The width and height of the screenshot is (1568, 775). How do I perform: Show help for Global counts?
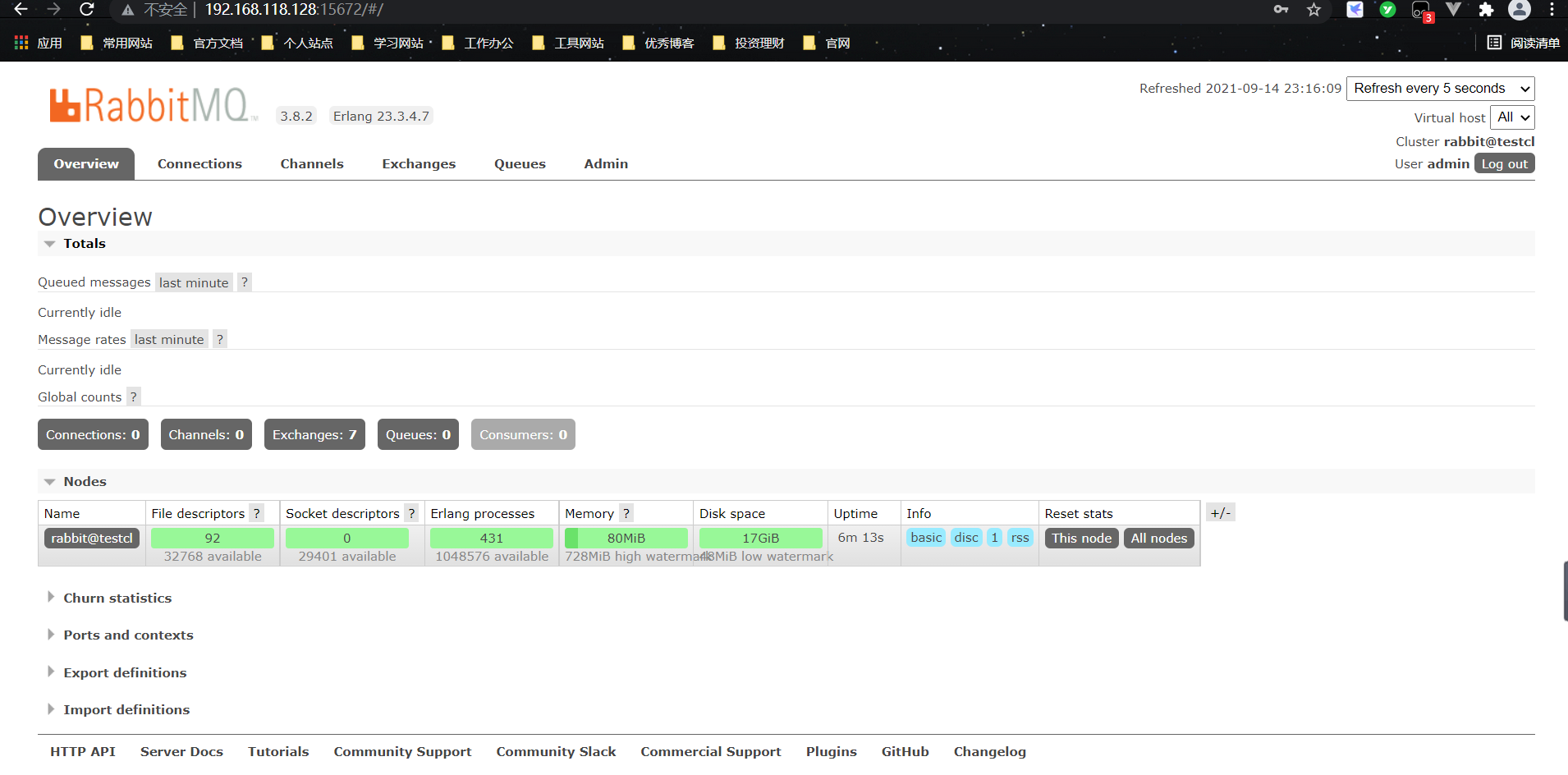tap(134, 397)
